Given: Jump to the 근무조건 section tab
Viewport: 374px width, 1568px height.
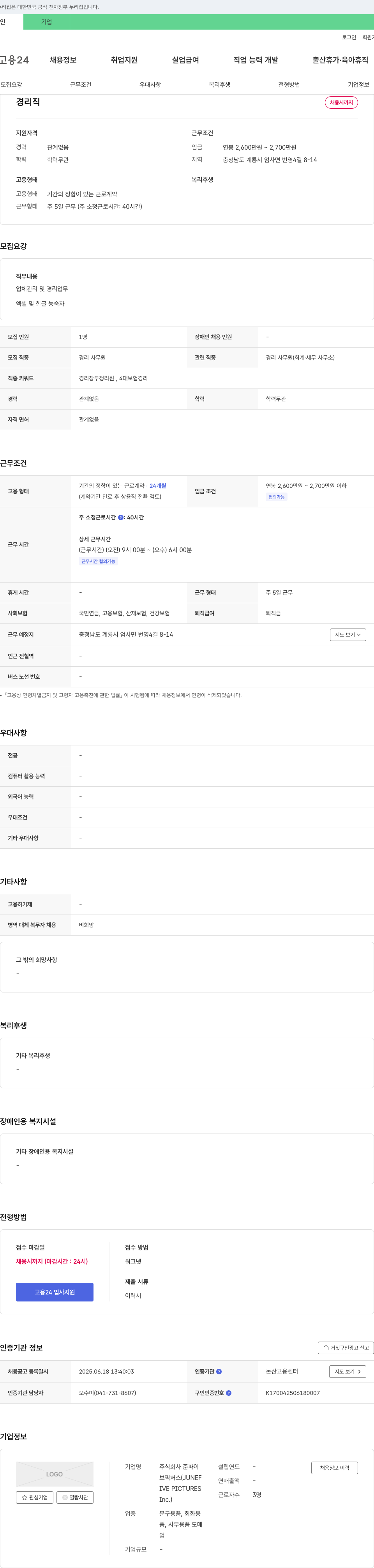Looking at the screenshot, I should [80, 85].
